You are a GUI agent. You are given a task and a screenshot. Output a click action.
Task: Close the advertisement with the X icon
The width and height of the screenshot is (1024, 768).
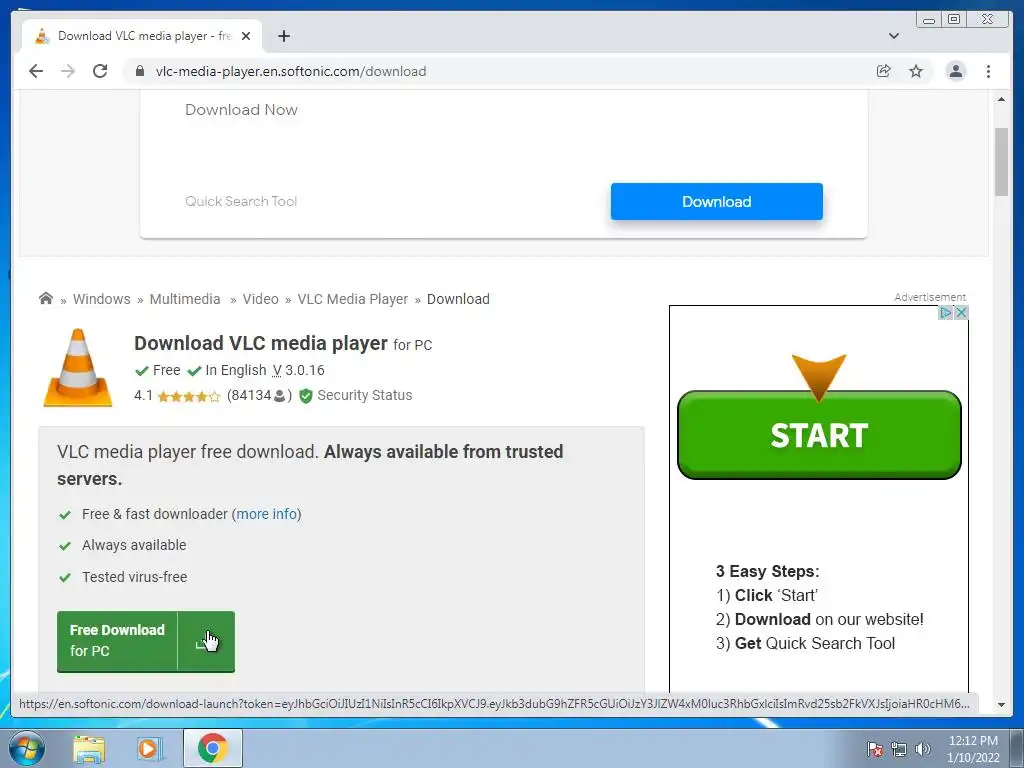(961, 313)
